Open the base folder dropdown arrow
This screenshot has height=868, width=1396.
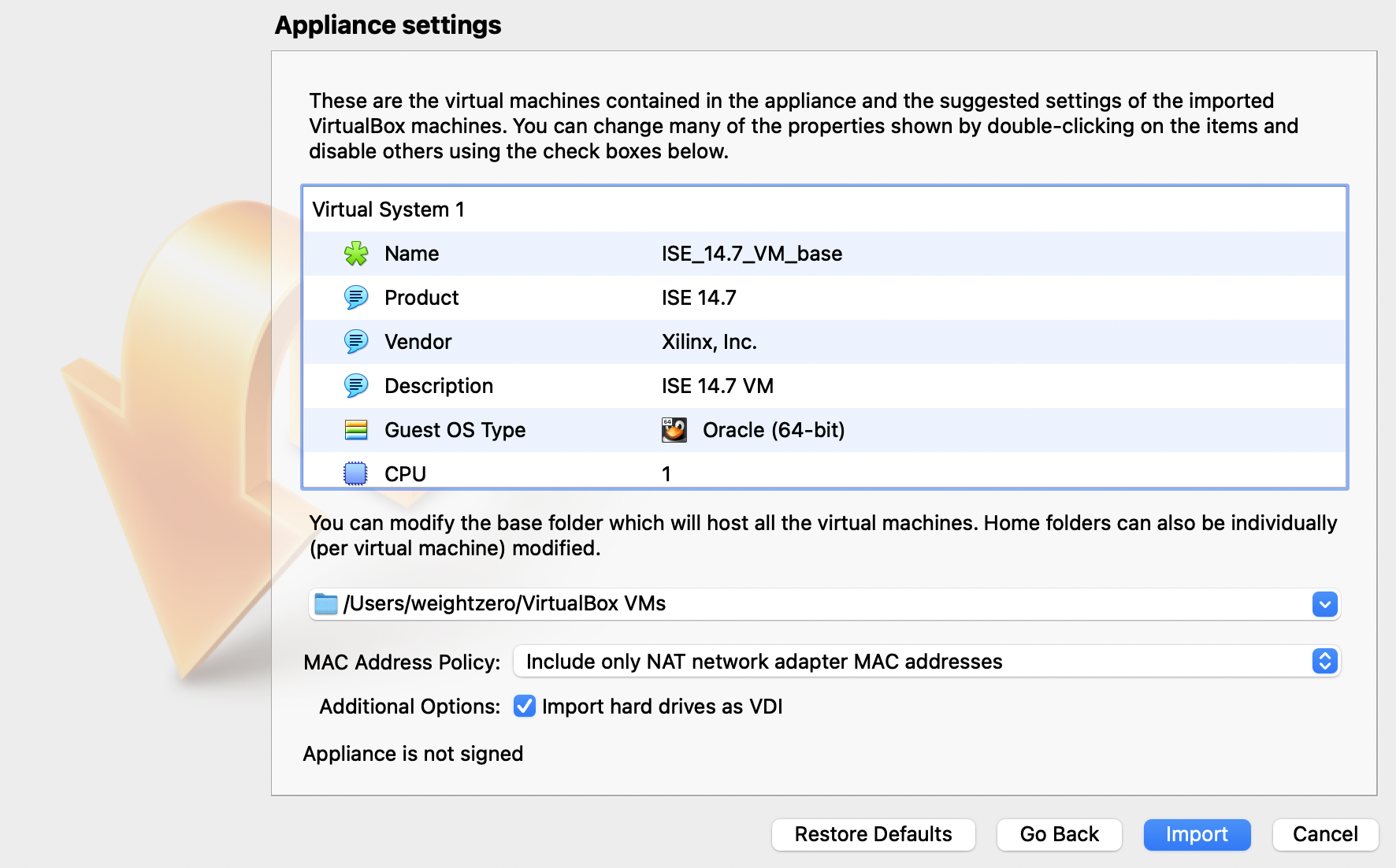[x=1325, y=604]
